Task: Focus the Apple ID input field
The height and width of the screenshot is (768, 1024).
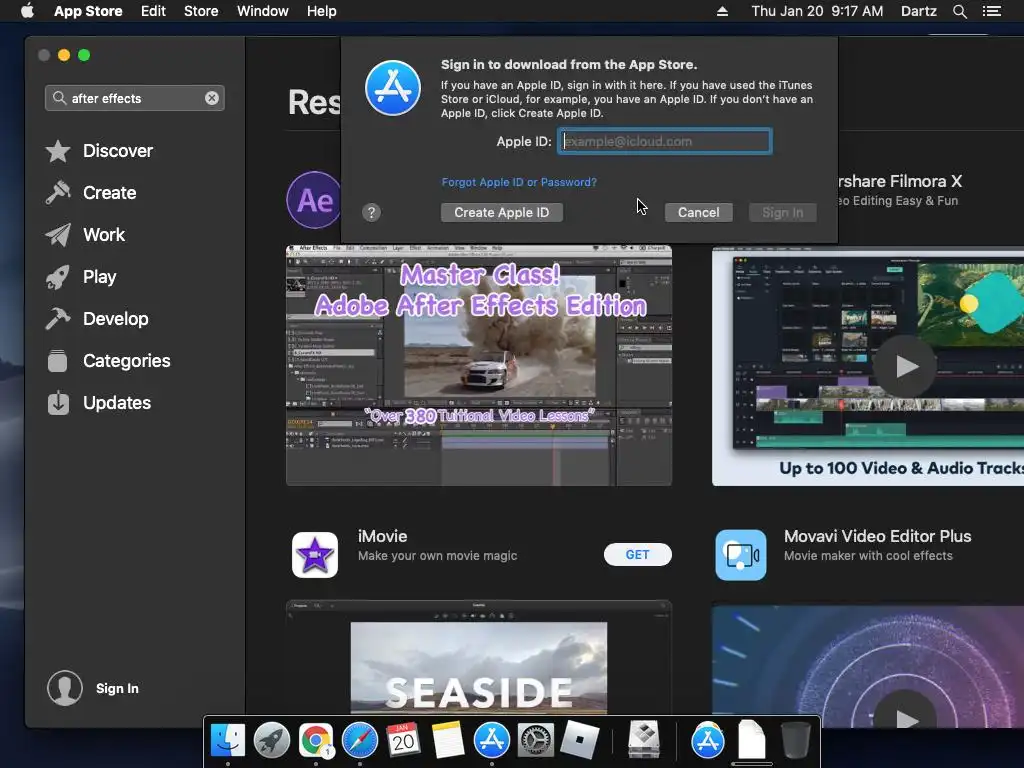Action: [665, 141]
